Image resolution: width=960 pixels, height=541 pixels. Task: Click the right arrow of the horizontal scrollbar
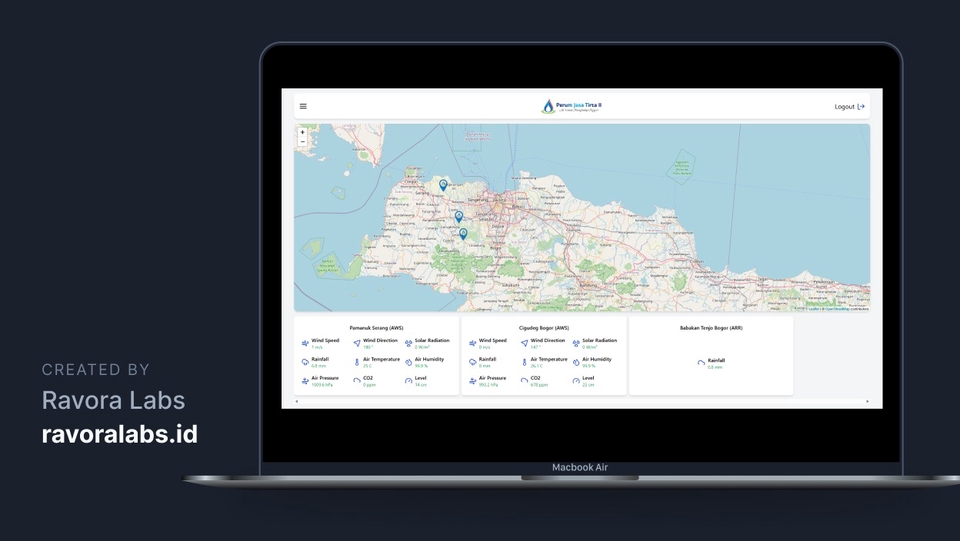point(867,401)
